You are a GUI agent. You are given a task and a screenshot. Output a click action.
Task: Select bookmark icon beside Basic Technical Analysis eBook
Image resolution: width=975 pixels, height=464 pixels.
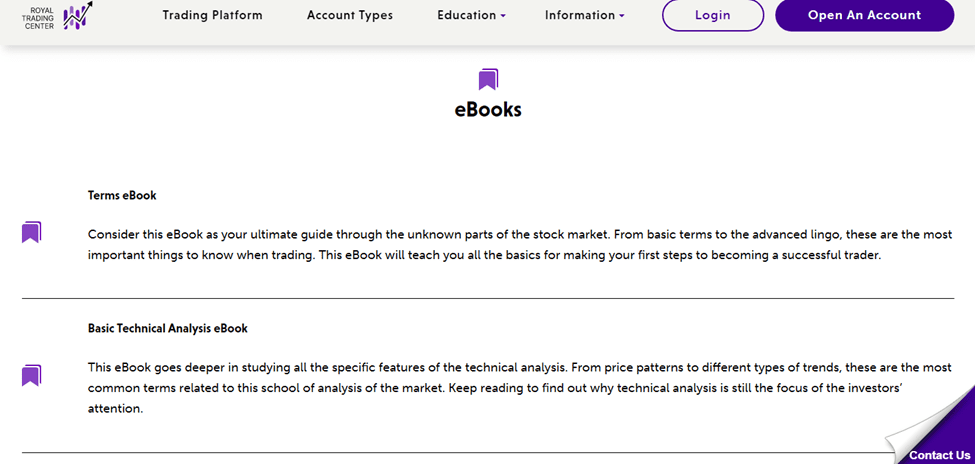(31, 375)
